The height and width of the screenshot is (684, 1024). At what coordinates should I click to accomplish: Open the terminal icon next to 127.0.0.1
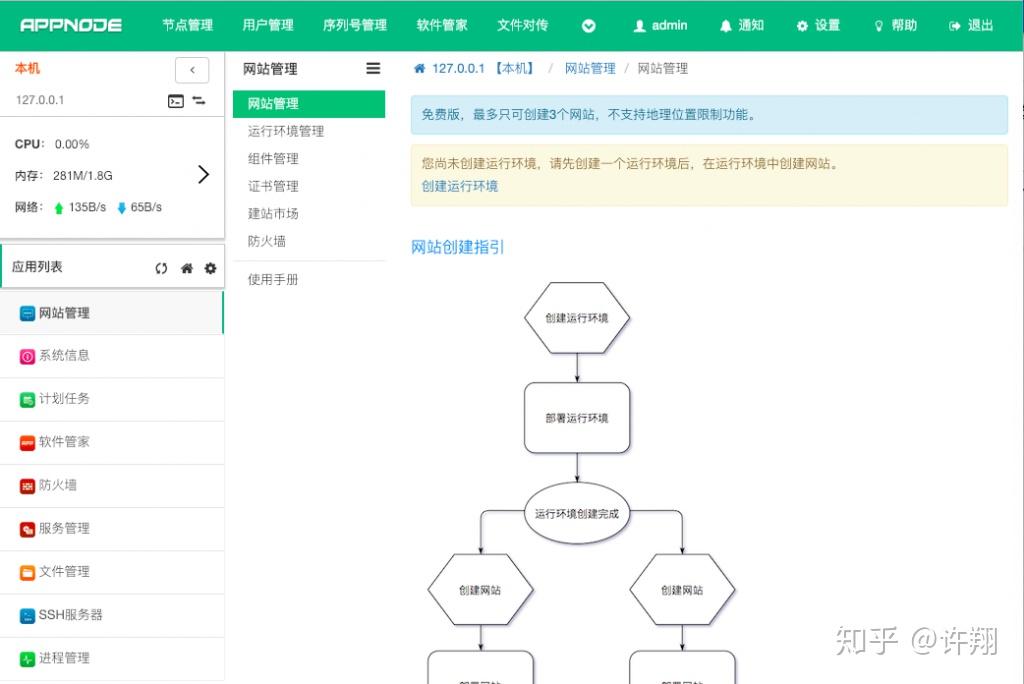pyautogui.click(x=176, y=101)
